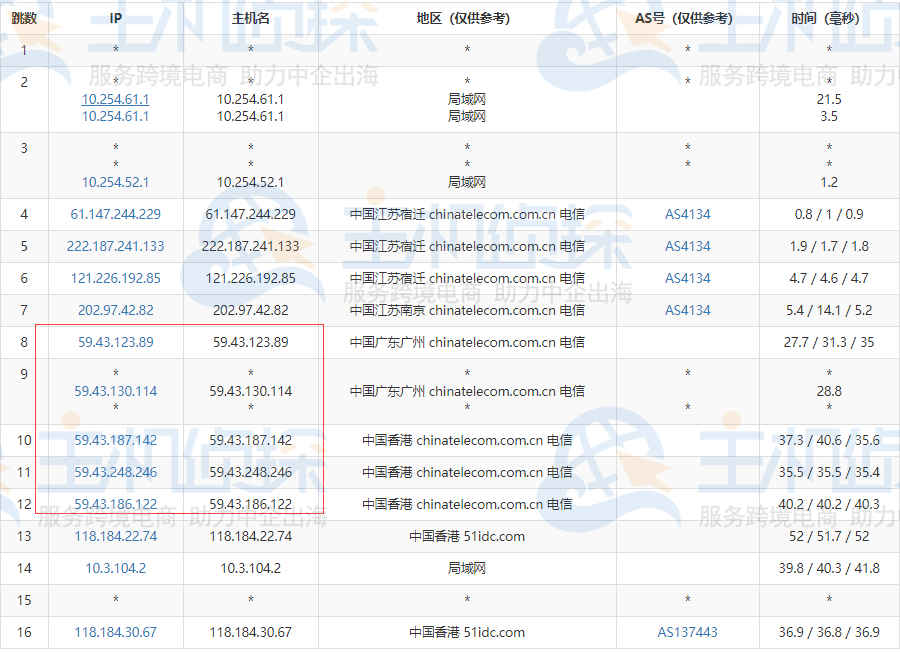Click the AS4134 link on hop 4
The width and height of the screenshot is (900, 653).
click(687, 214)
